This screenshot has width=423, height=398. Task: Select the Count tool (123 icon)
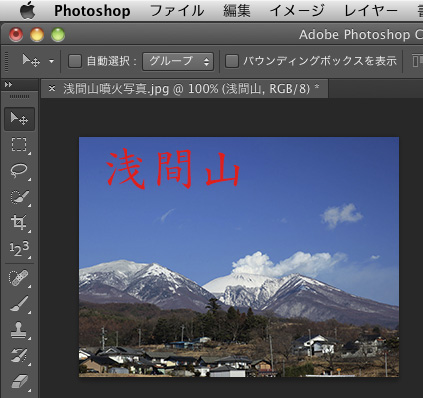19,248
